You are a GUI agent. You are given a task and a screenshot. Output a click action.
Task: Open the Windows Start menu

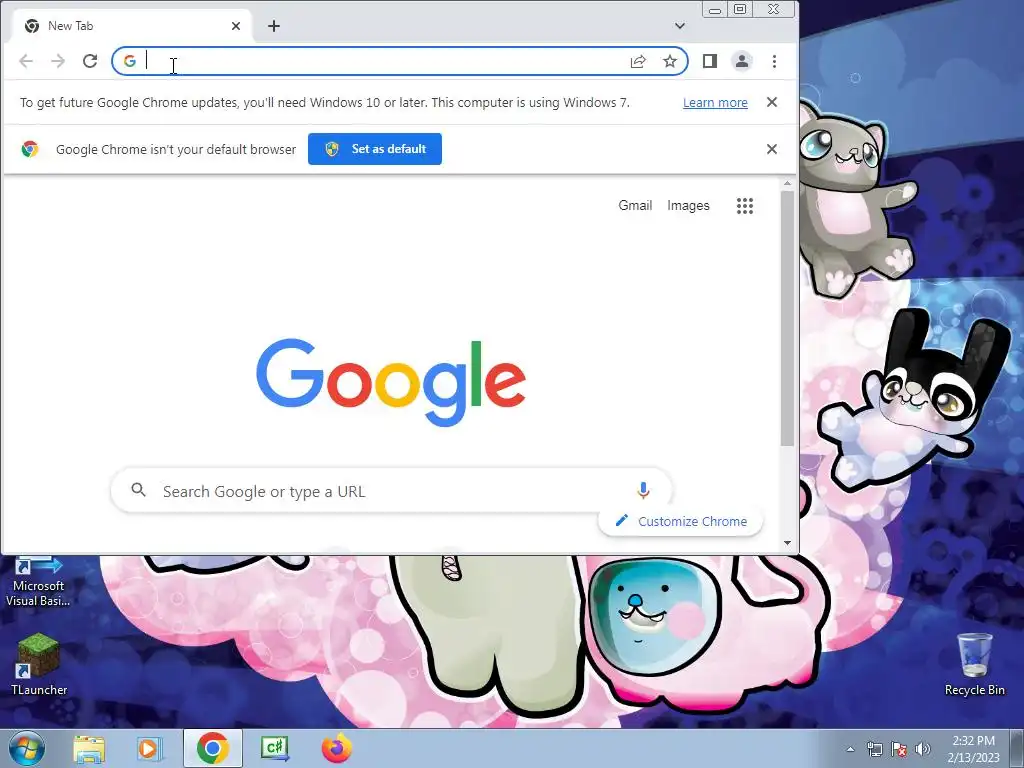click(27, 748)
